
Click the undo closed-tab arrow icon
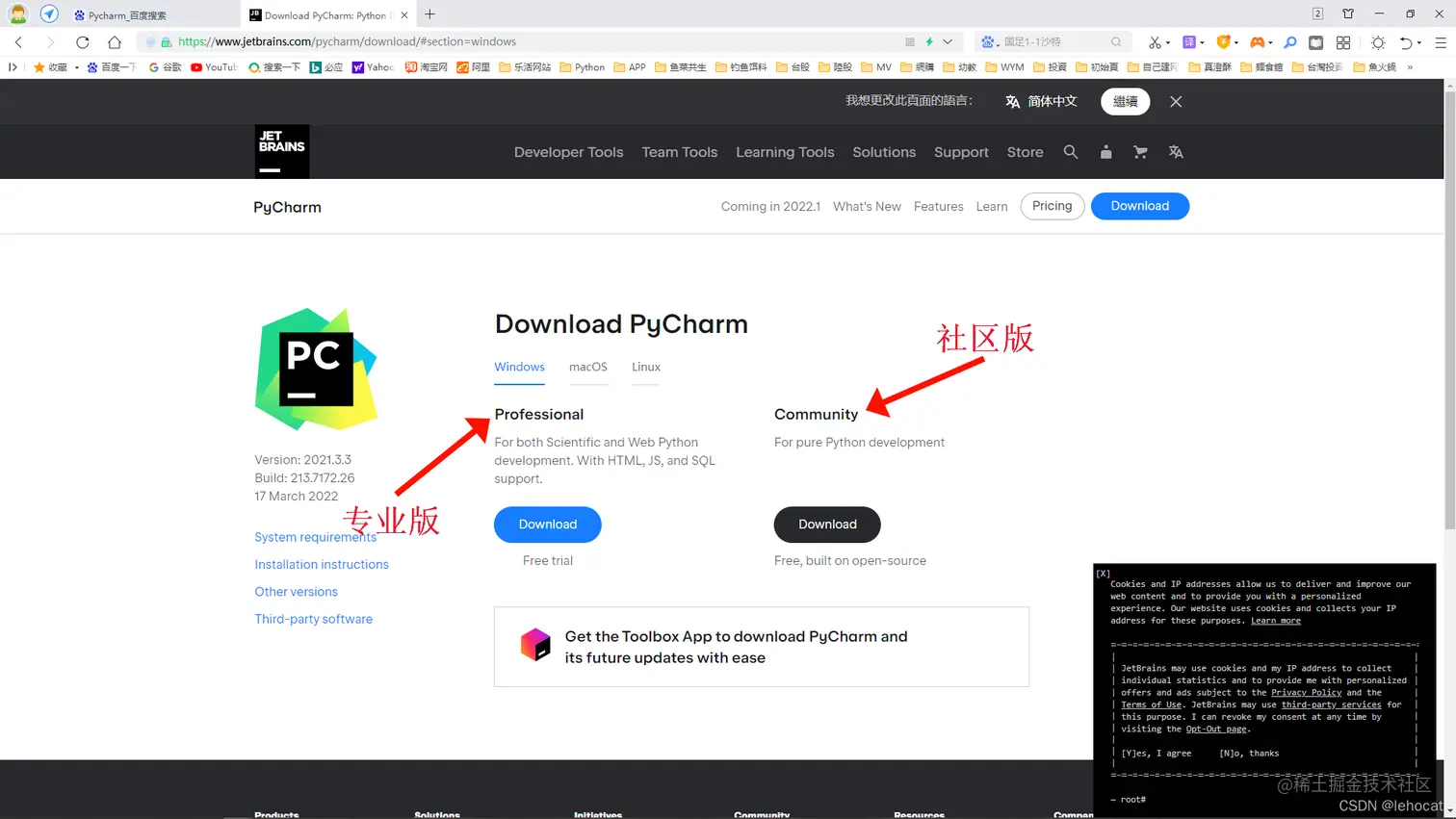tap(1406, 41)
